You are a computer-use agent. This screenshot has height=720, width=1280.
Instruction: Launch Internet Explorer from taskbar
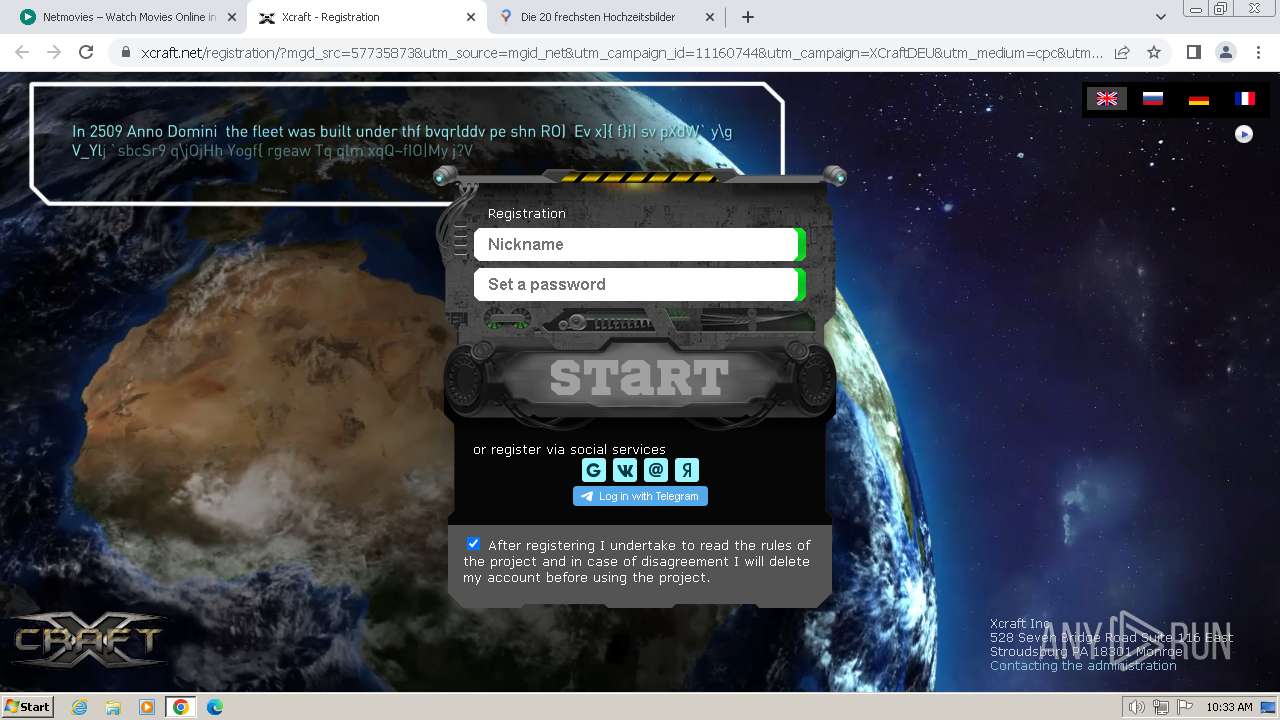tap(79, 707)
